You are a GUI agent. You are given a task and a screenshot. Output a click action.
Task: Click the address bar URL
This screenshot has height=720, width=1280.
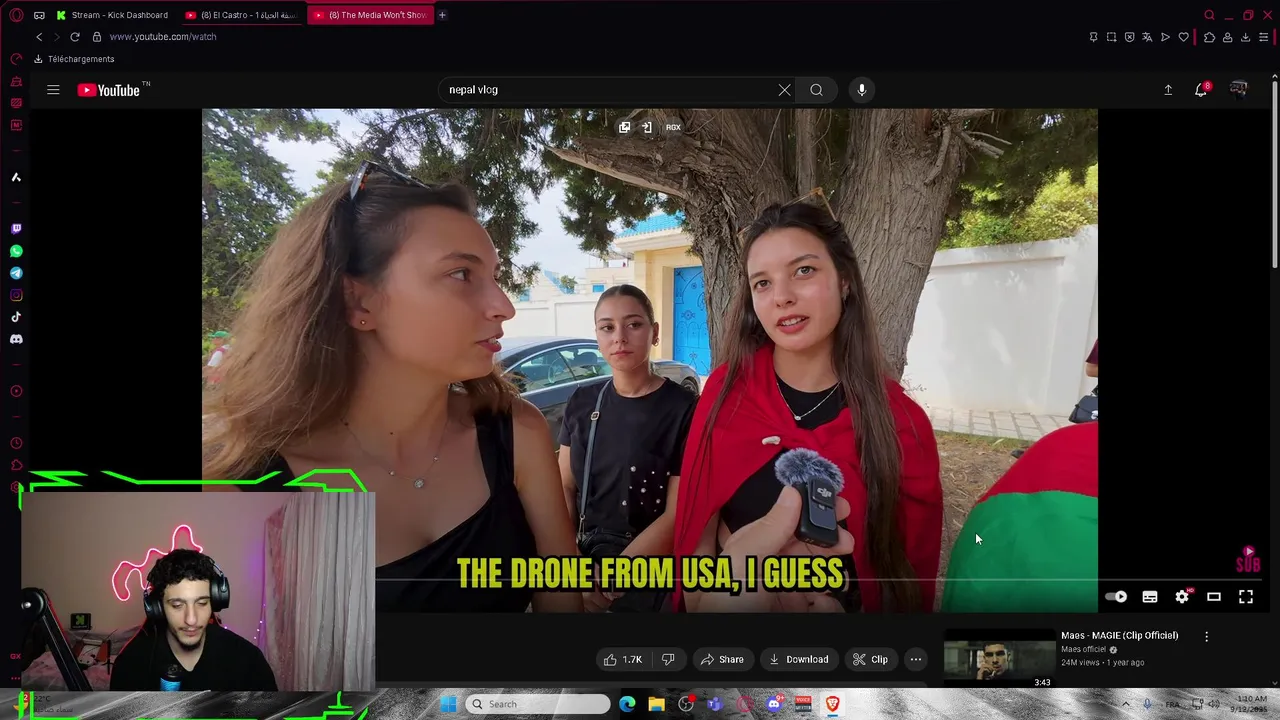(163, 37)
